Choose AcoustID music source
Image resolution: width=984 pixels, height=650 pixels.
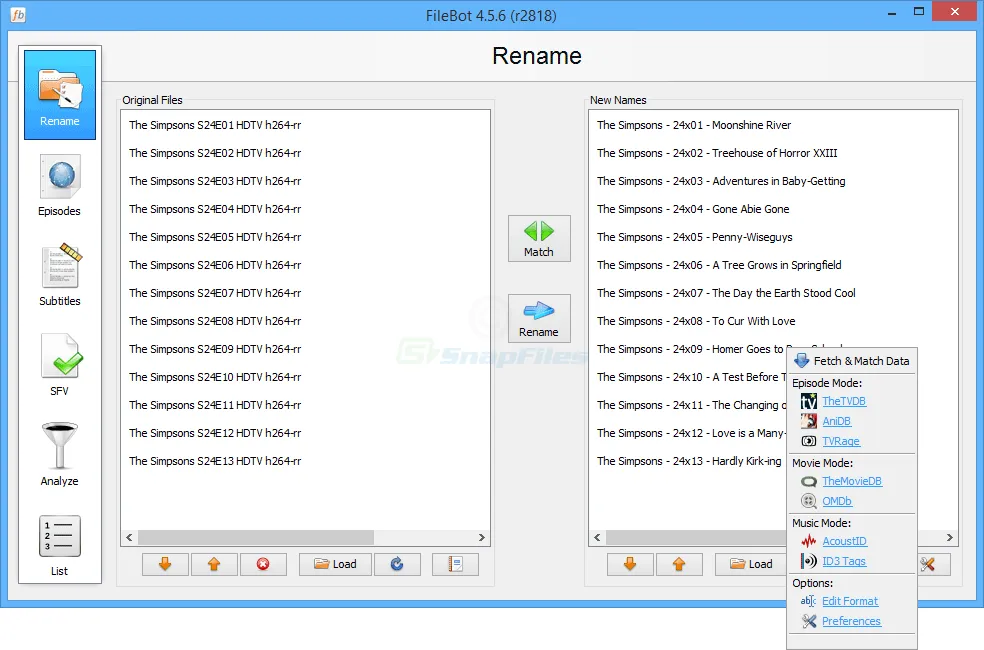click(x=844, y=541)
